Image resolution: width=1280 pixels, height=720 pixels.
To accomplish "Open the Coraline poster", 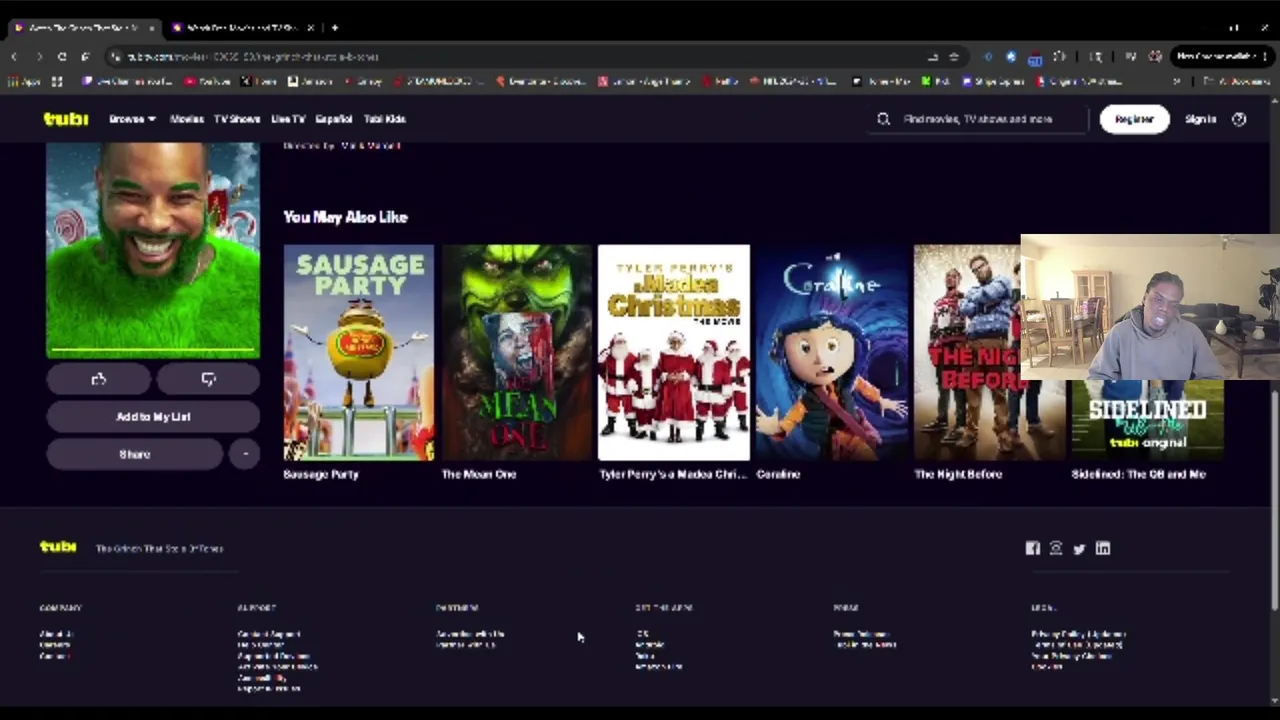I will click(832, 352).
